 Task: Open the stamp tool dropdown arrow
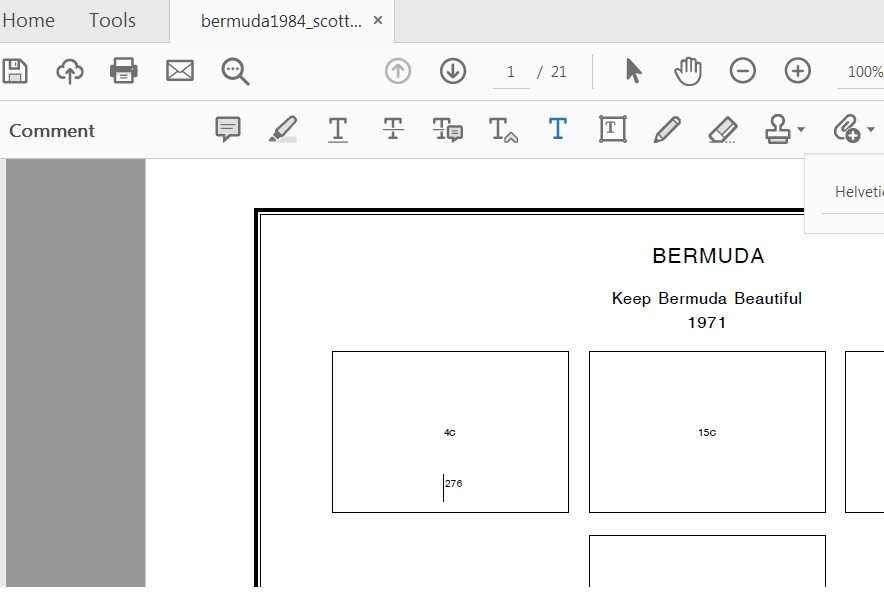[801, 131]
